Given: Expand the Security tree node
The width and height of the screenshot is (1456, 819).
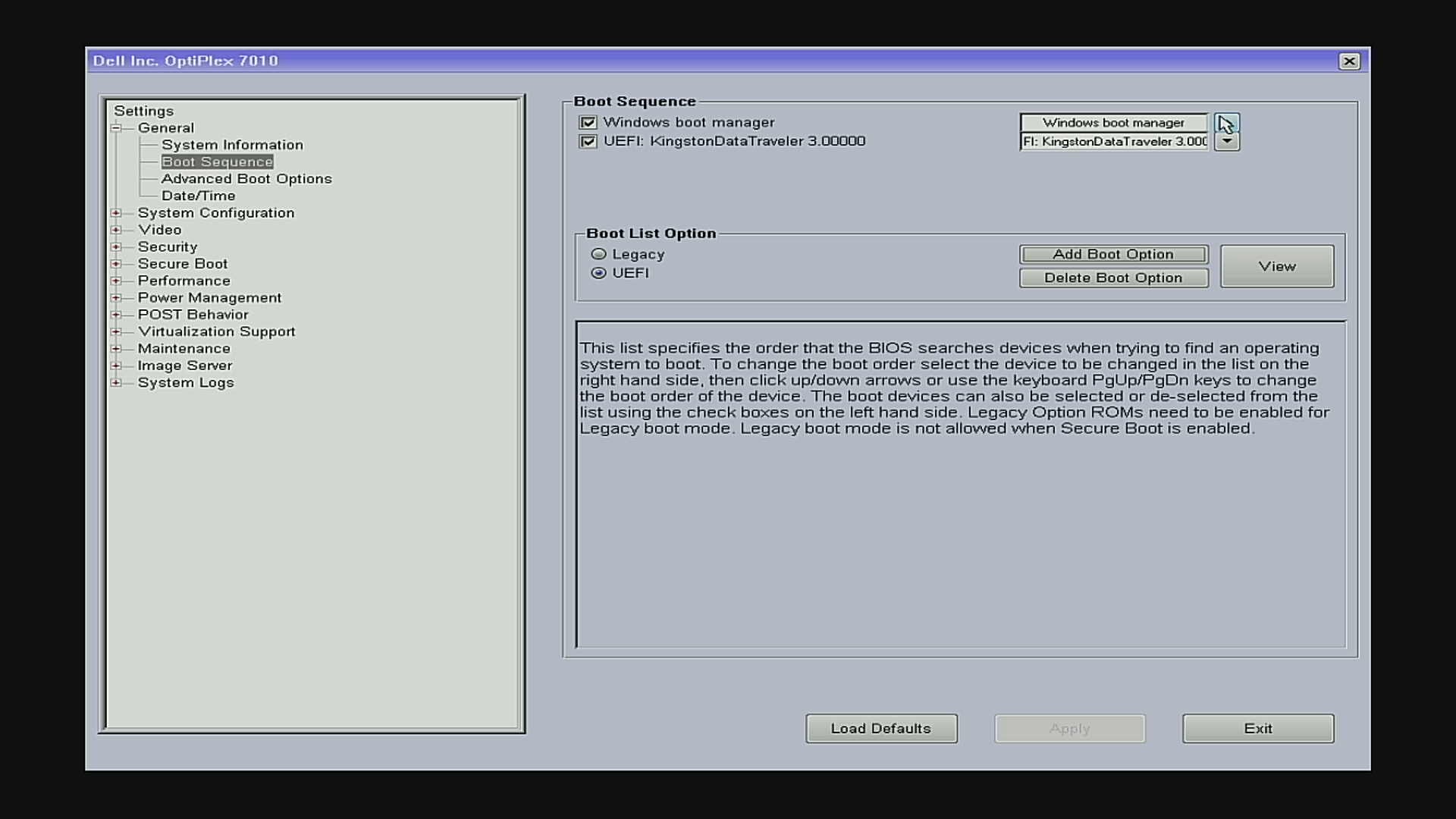Looking at the screenshot, I should click(x=116, y=247).
